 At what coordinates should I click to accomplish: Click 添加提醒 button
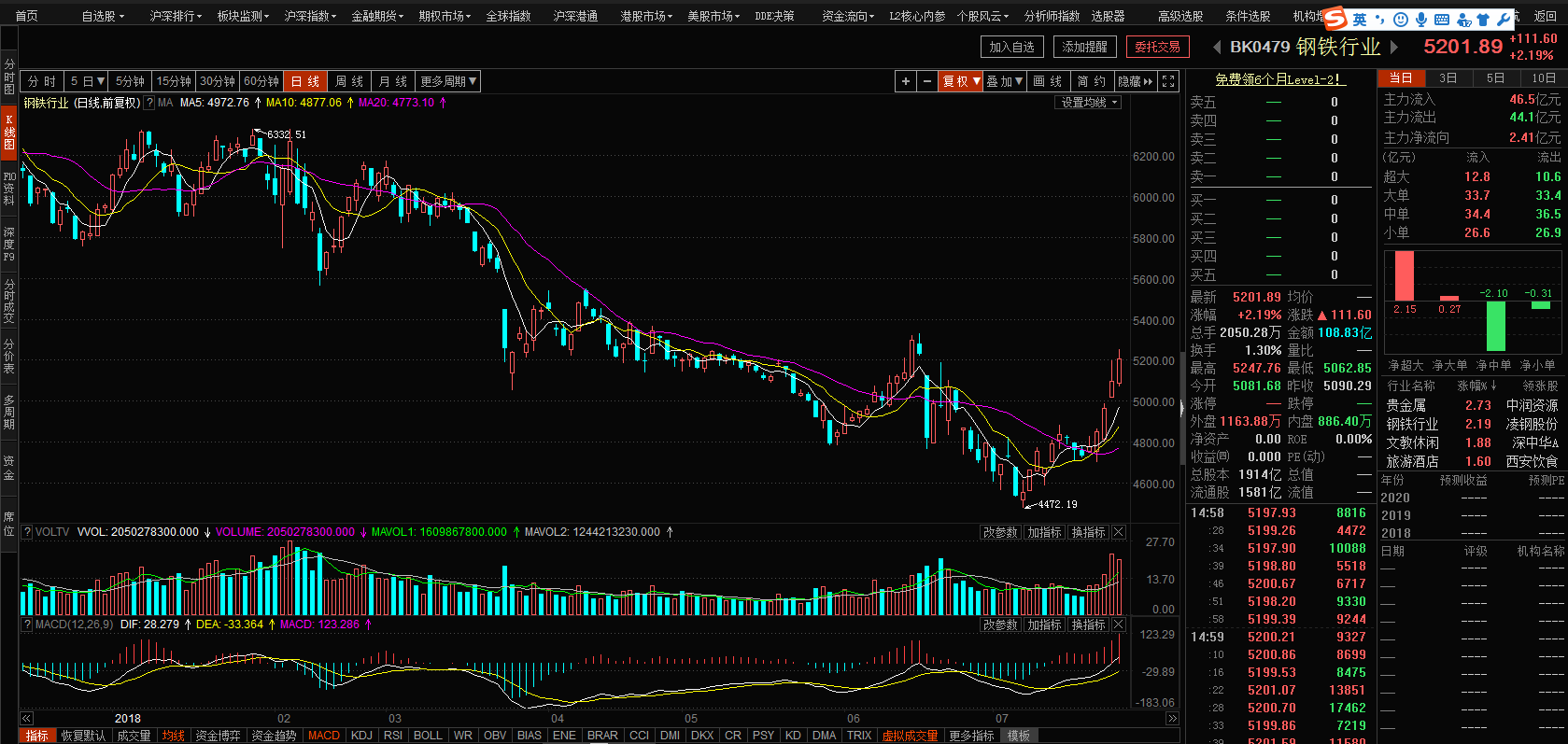point(1085,47)
